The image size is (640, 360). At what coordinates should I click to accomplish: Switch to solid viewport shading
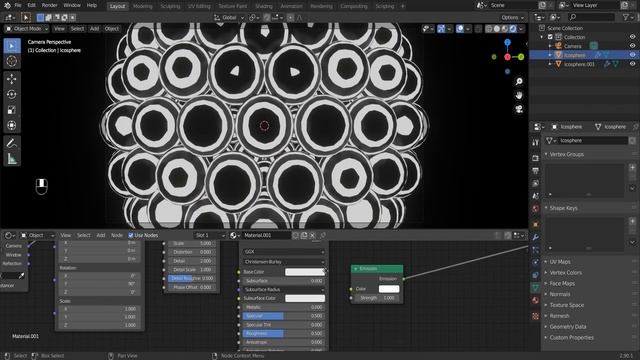(x=497, y=29)
